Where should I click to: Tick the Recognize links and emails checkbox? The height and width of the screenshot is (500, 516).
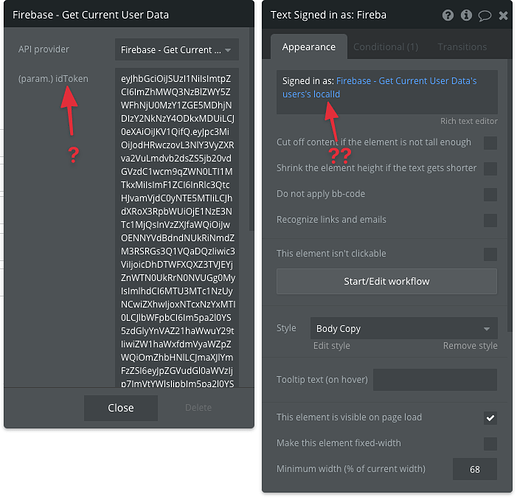[490, 220]
